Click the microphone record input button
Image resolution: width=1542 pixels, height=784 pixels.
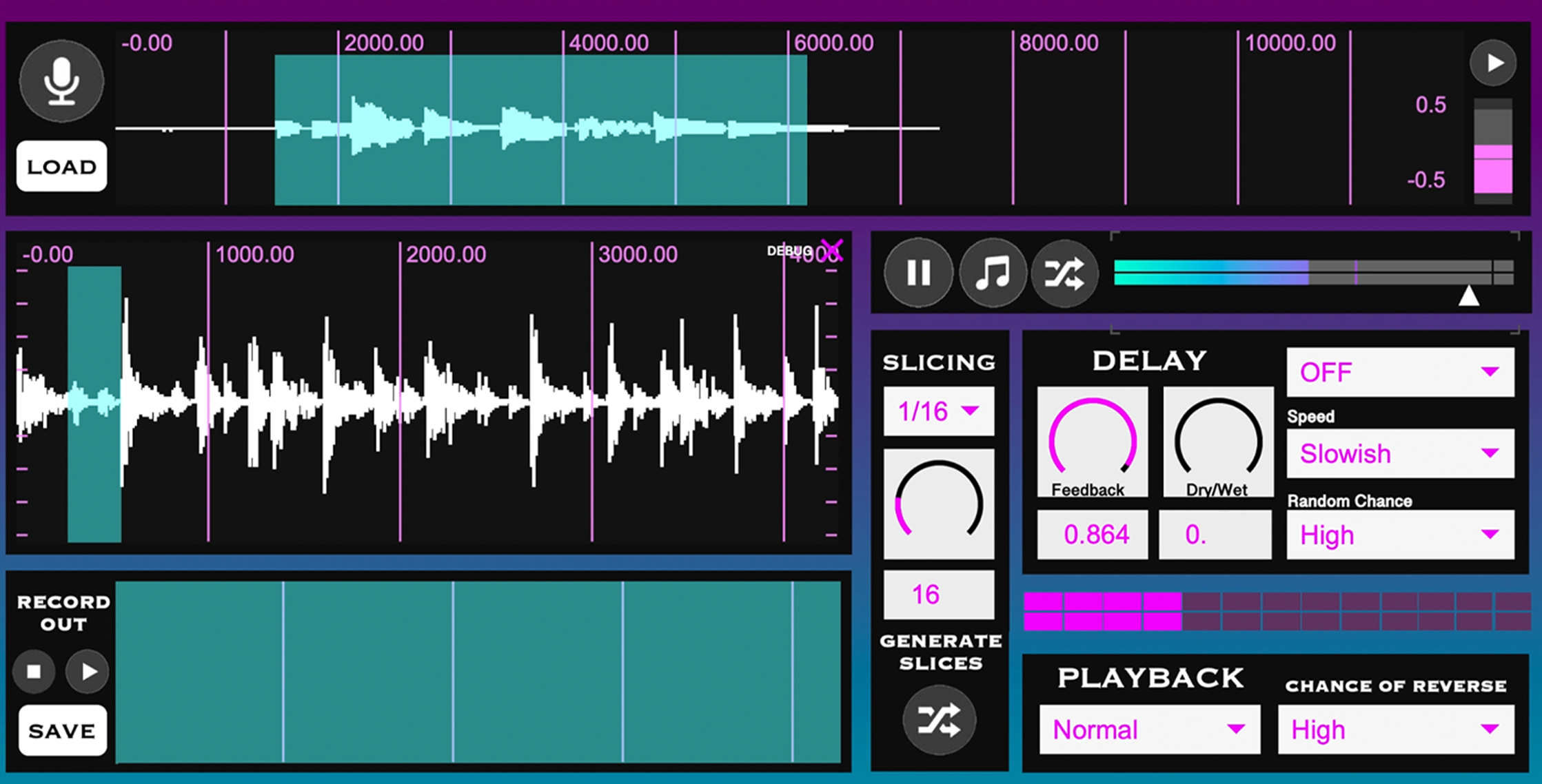coord(61,81)
